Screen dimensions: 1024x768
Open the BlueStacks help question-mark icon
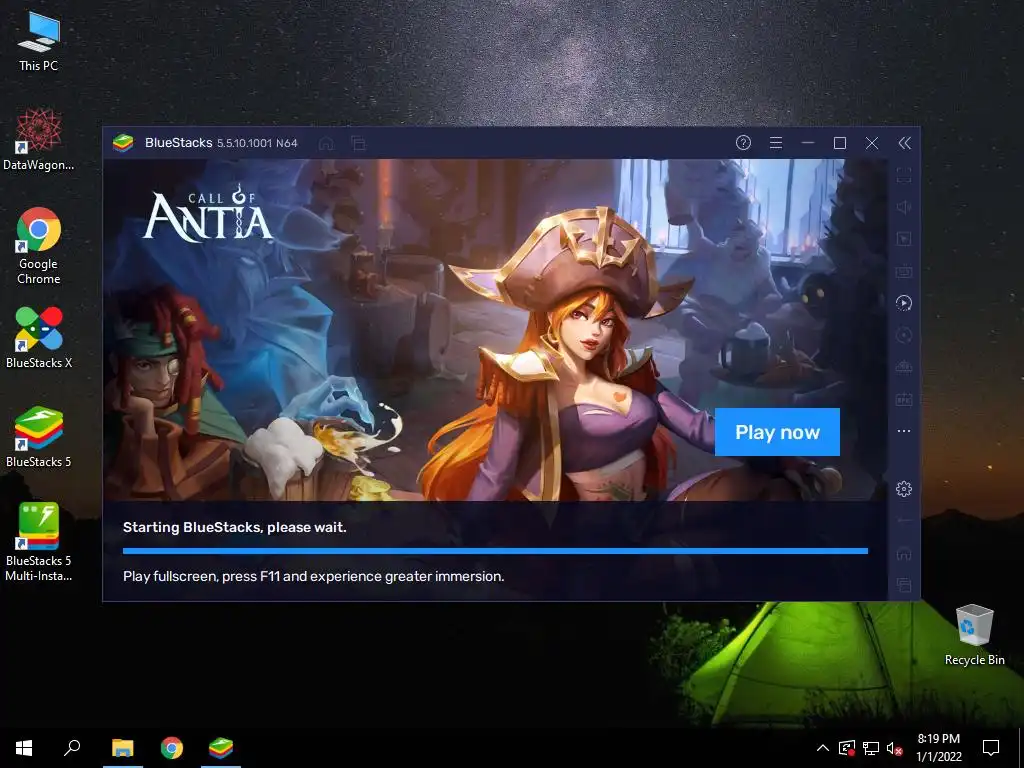[743, 143]
